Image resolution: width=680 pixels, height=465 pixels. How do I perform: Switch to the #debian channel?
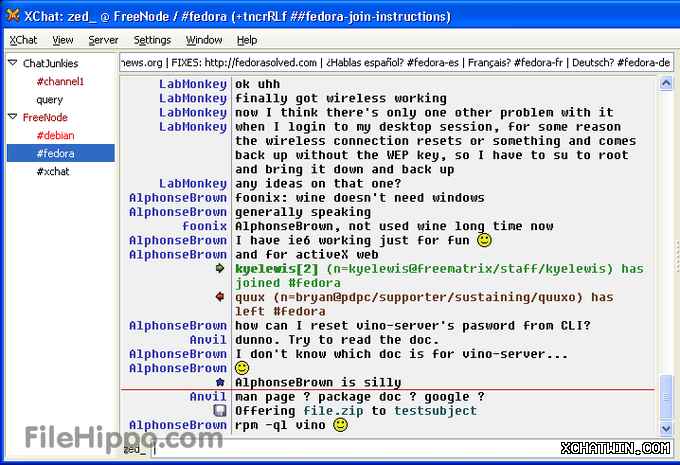(x=55, y=135)
